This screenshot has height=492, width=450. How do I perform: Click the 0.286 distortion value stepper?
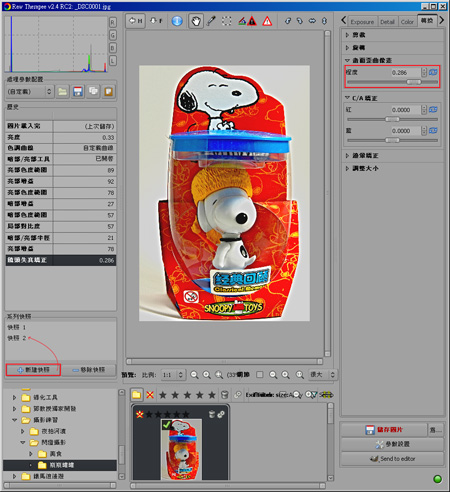424,72
